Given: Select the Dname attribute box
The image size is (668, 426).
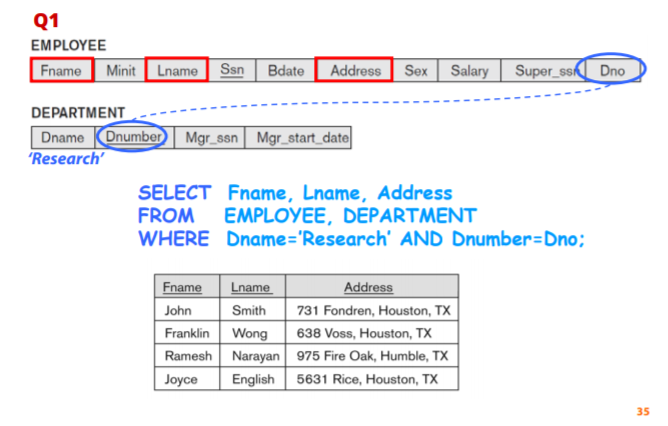Looking at the screenshot, I should coord(63,138).
